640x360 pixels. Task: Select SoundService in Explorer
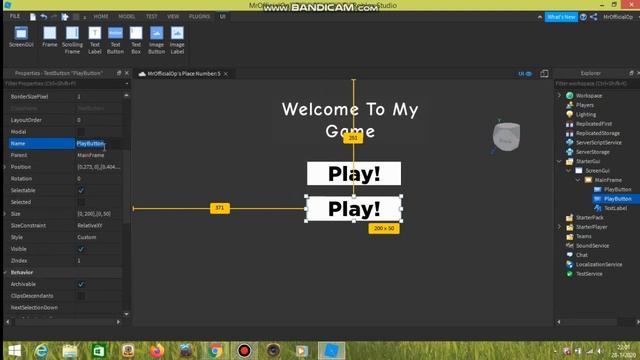click(x=592, y=246)
